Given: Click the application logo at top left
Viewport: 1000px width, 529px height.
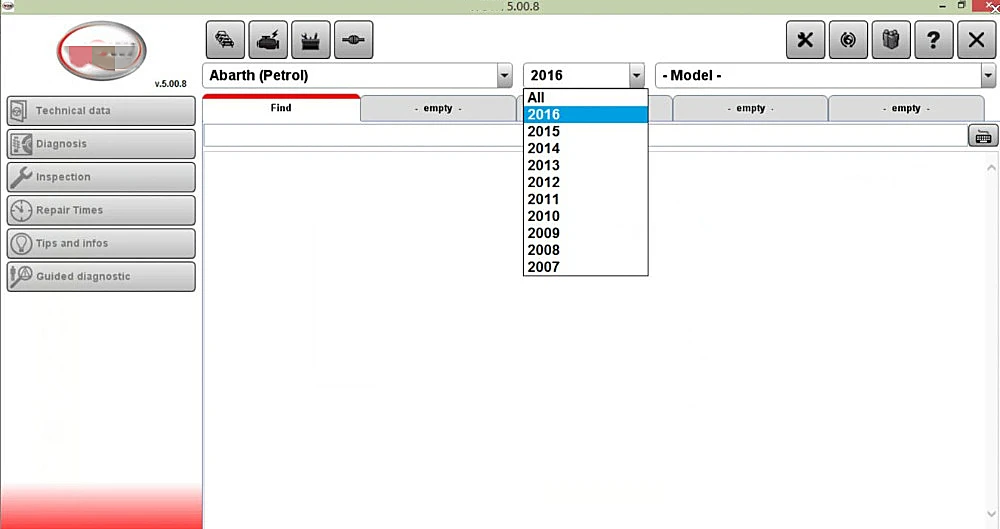Looking at the screenshot, I should [x=102, y=51].
